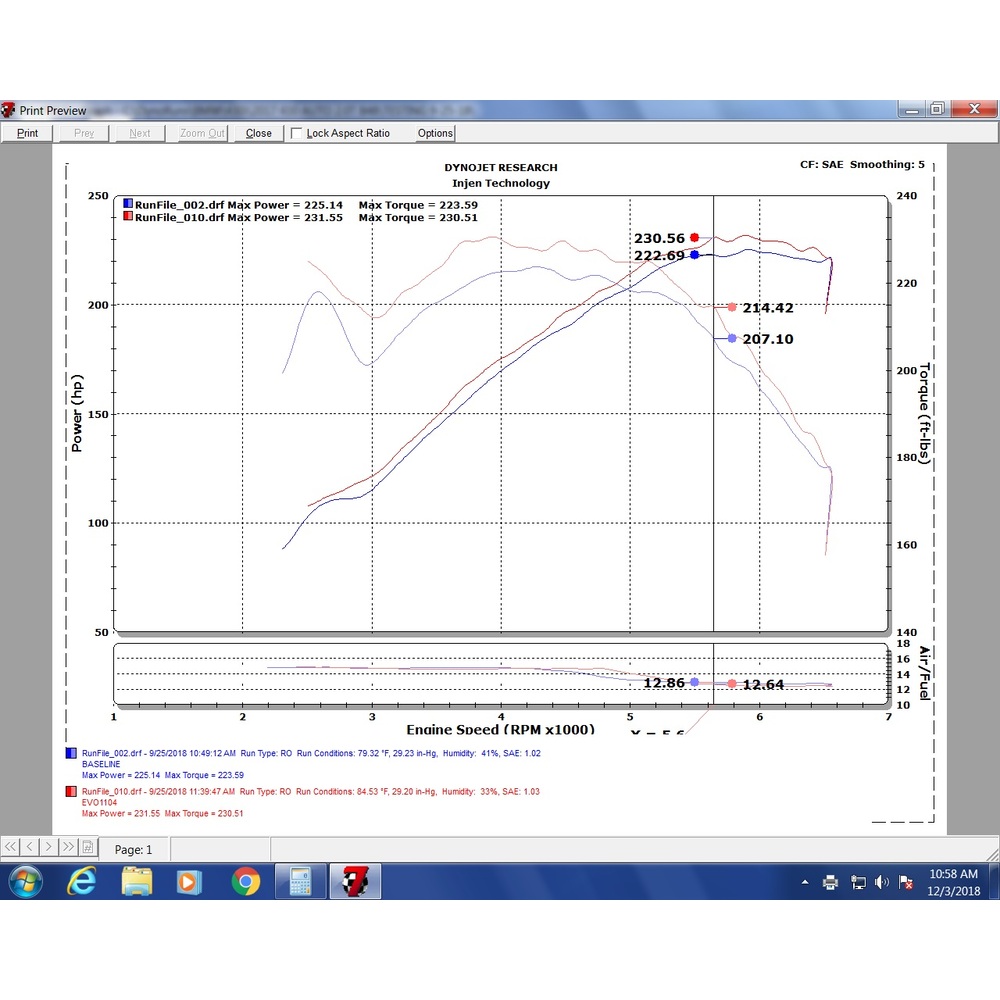Image resolution: width=1000 pixels, height=1000 pixels.
Task: Open the Options button
Action: (435, 133)
